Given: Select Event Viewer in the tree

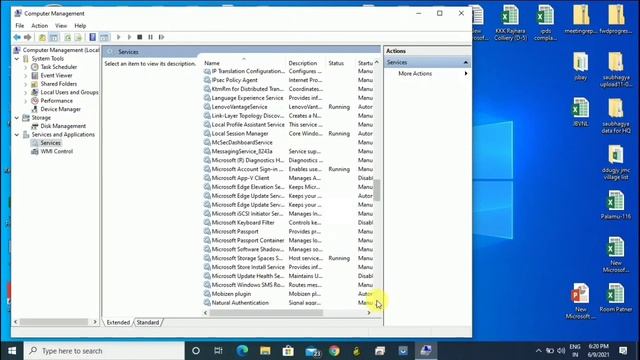Looking at the screenshot, I should 56,76.
